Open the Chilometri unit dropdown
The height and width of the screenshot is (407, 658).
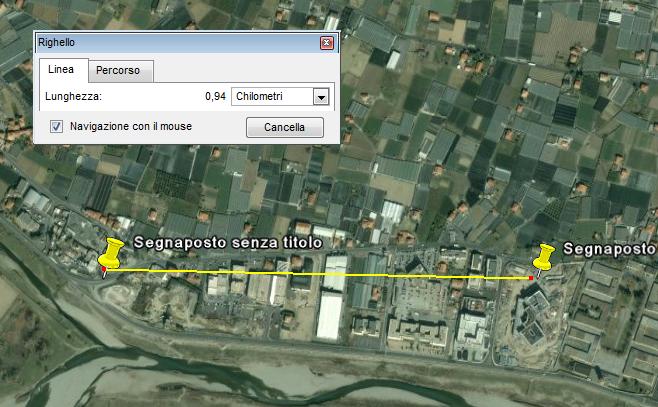click(x=272, y=97)
